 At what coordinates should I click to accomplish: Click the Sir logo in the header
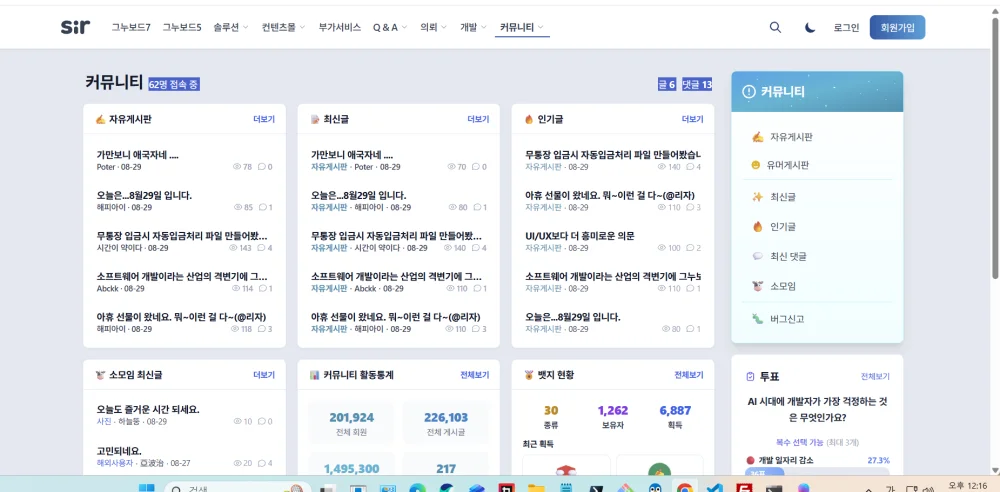[x=75, y=27]
